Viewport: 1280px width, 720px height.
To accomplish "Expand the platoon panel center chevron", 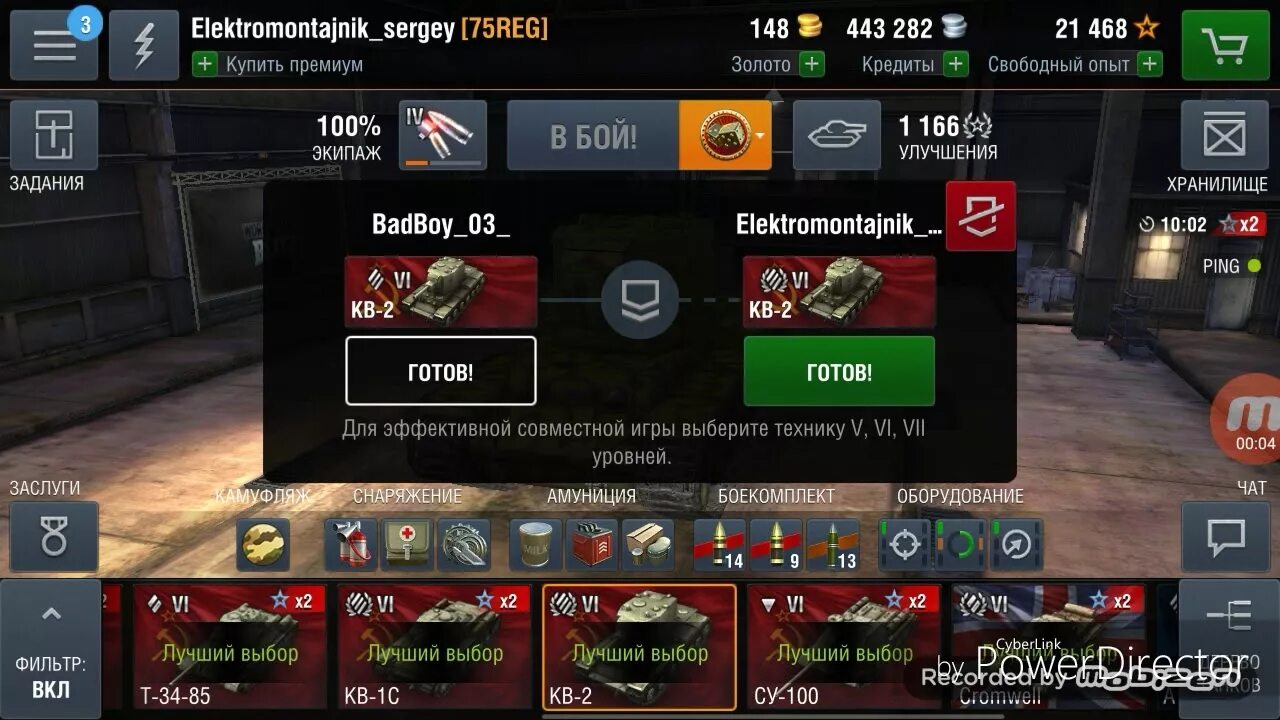I will point(640,300).
